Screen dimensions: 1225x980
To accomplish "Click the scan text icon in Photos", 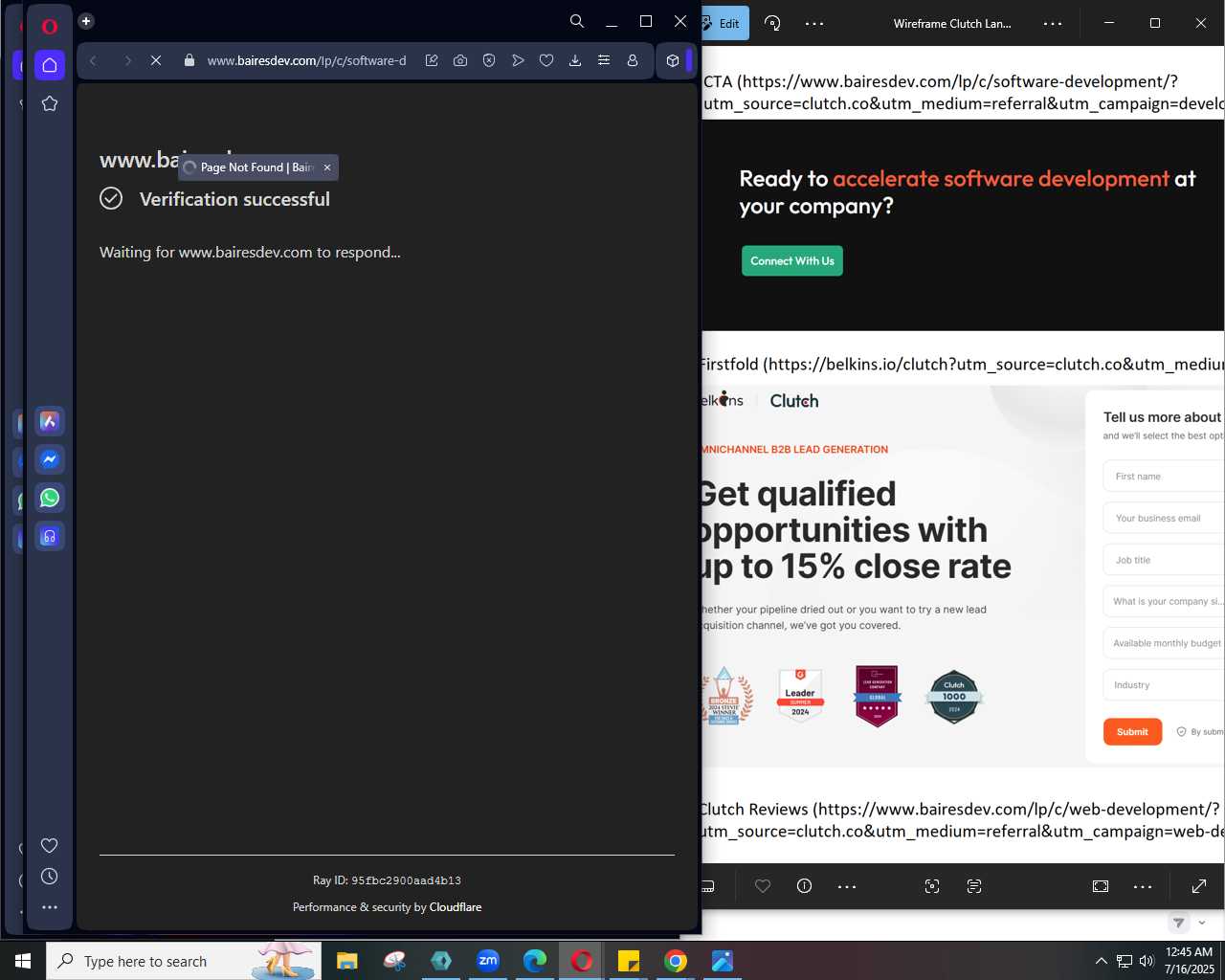I will pos(974,886).
